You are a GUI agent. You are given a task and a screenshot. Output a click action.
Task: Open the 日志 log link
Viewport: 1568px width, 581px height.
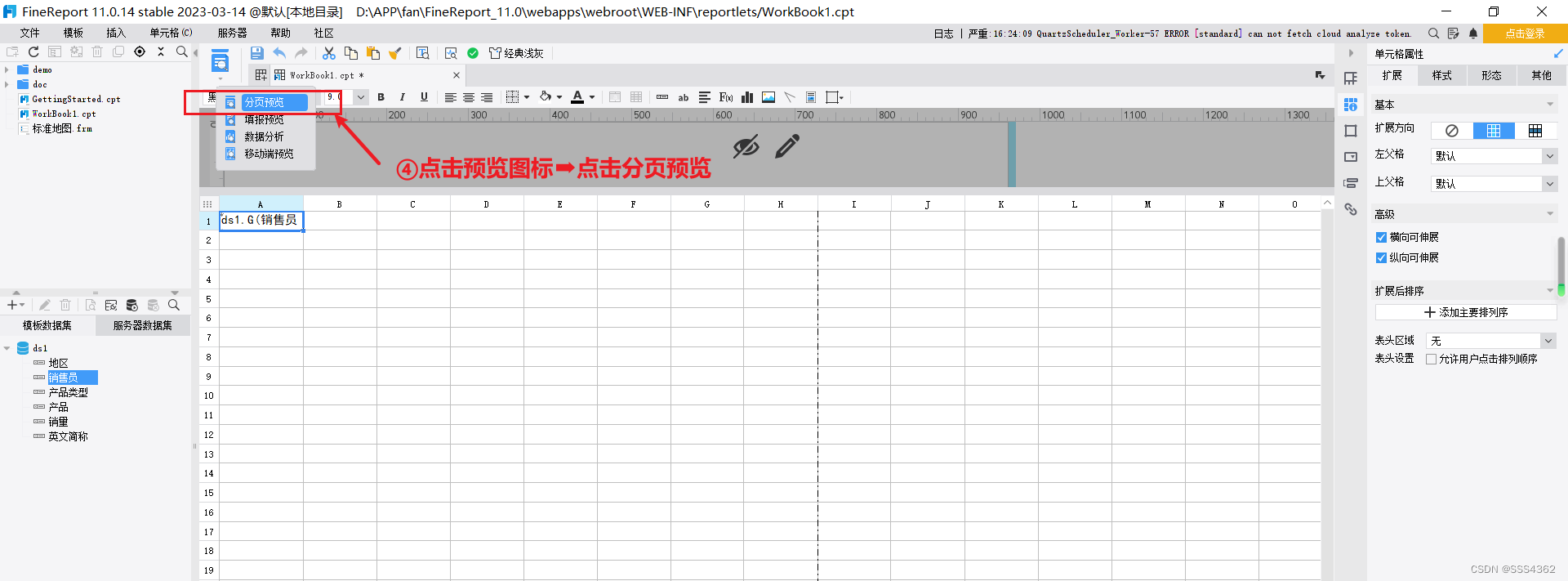(943, 34)
